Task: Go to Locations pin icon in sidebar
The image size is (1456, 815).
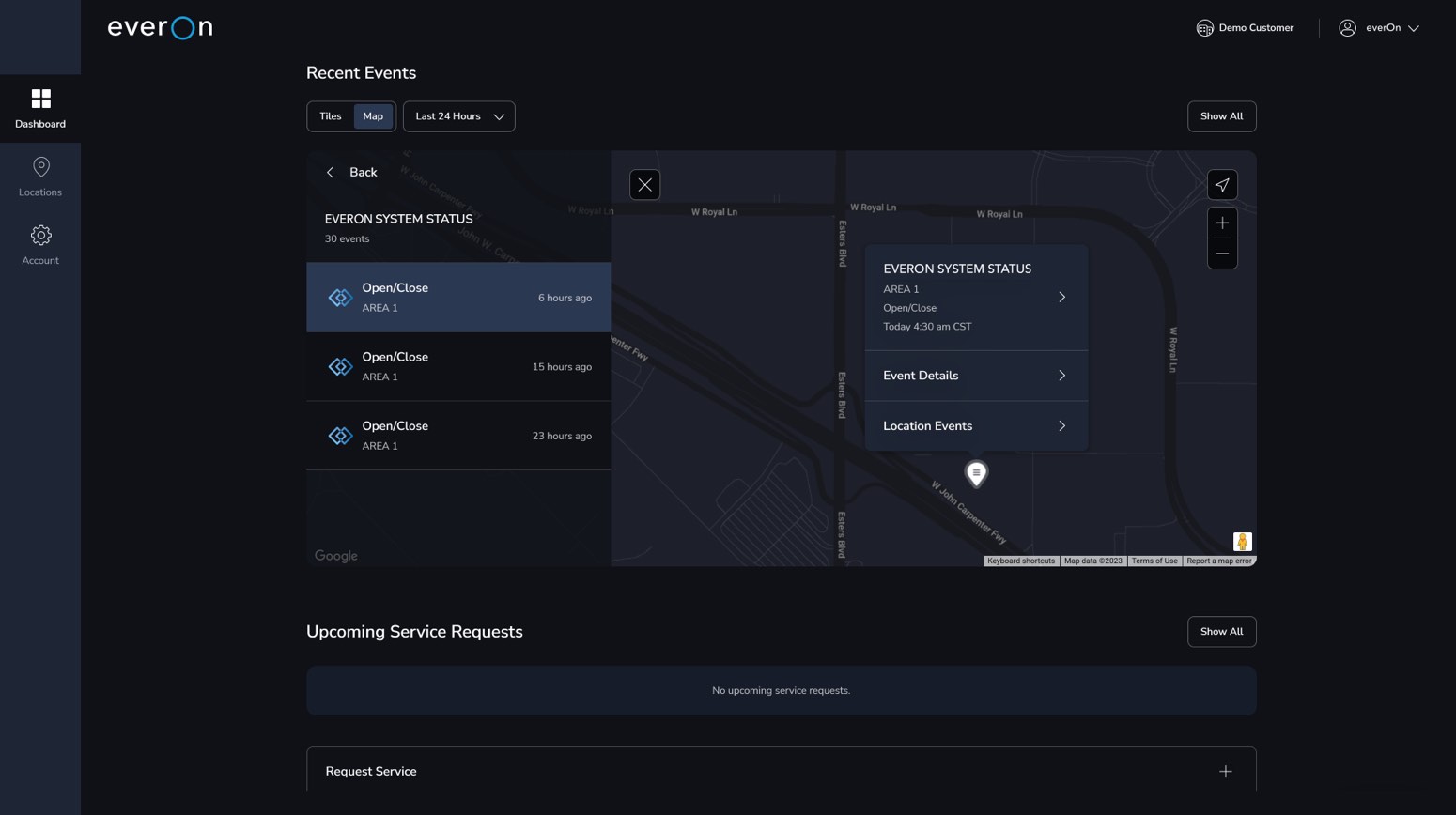Action: (x=40, y=167)
